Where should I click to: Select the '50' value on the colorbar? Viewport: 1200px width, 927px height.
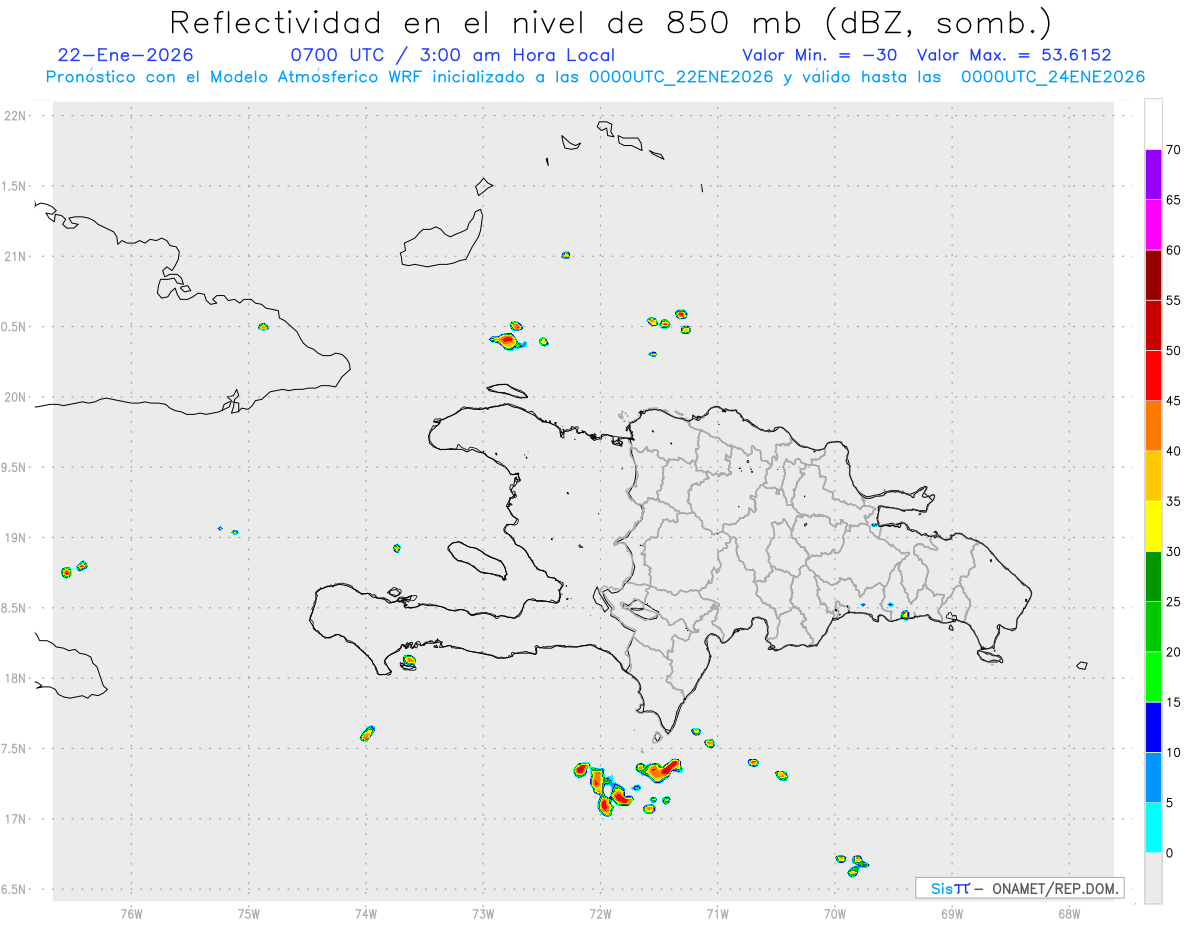coord(1174,351)
